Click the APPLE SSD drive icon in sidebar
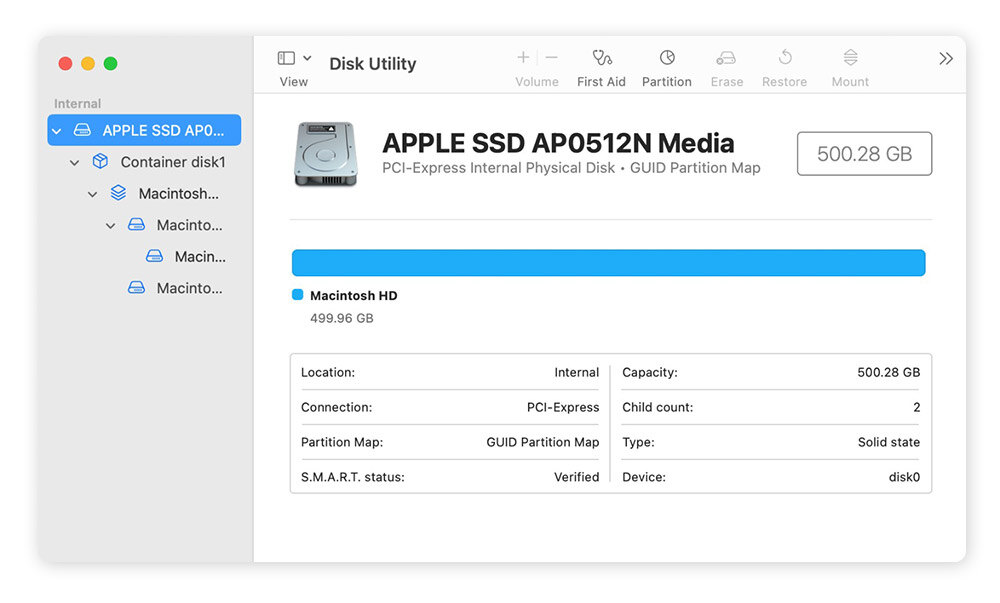 click(82, 130)
